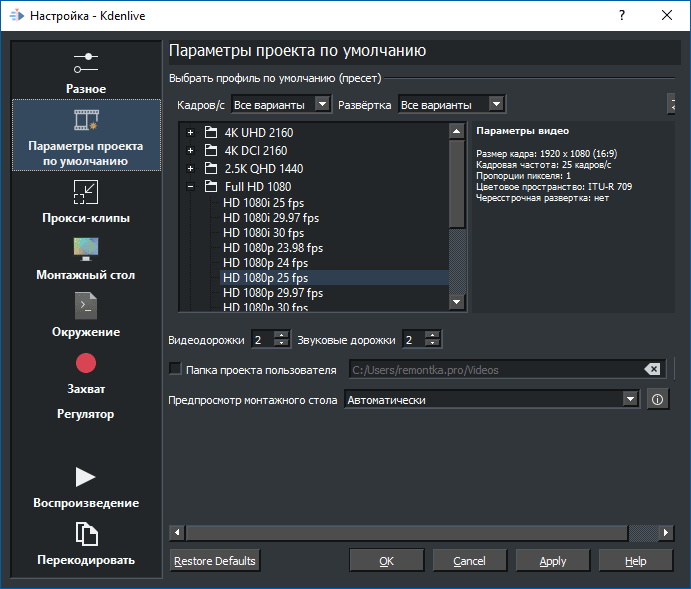Select HD 1080p 23.98 fps profile
Image resolution: width=691 pixels, height=589 pixels.
273,248
